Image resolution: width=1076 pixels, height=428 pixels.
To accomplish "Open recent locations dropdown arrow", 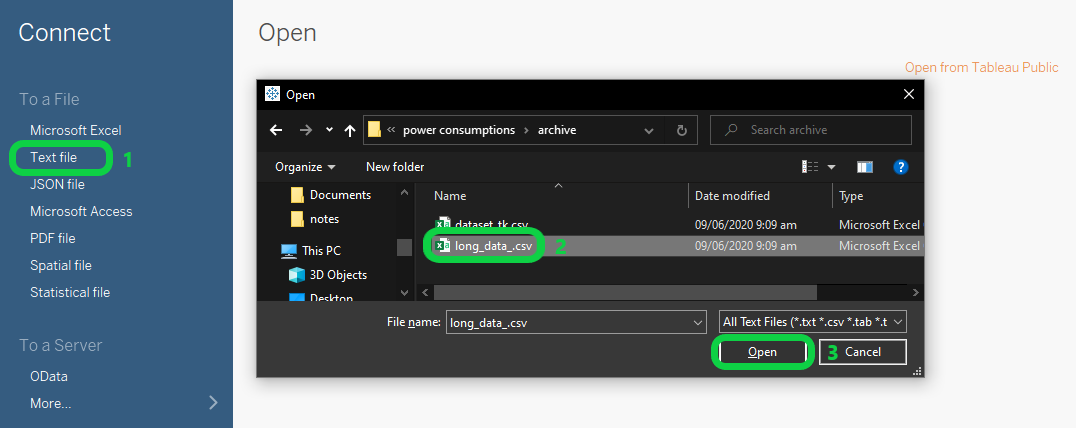I will 329,130.
